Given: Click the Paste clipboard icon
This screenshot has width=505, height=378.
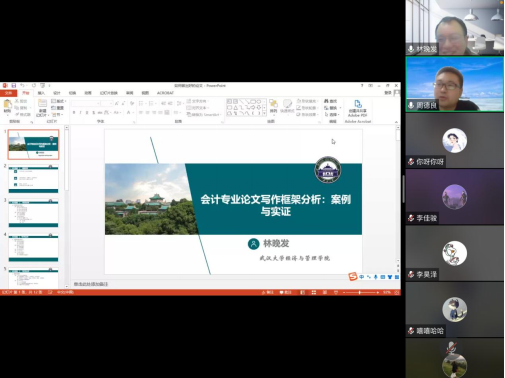Looking at the screenshot, I should [7, 106].
